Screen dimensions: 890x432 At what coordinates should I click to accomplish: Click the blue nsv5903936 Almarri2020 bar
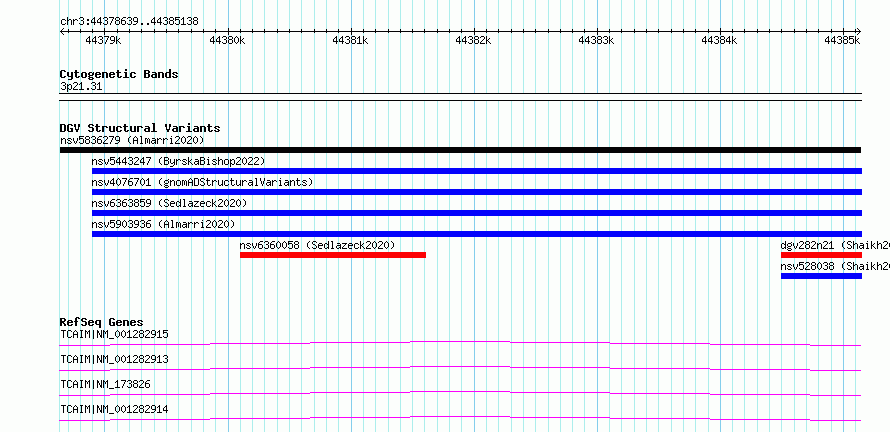477,234
